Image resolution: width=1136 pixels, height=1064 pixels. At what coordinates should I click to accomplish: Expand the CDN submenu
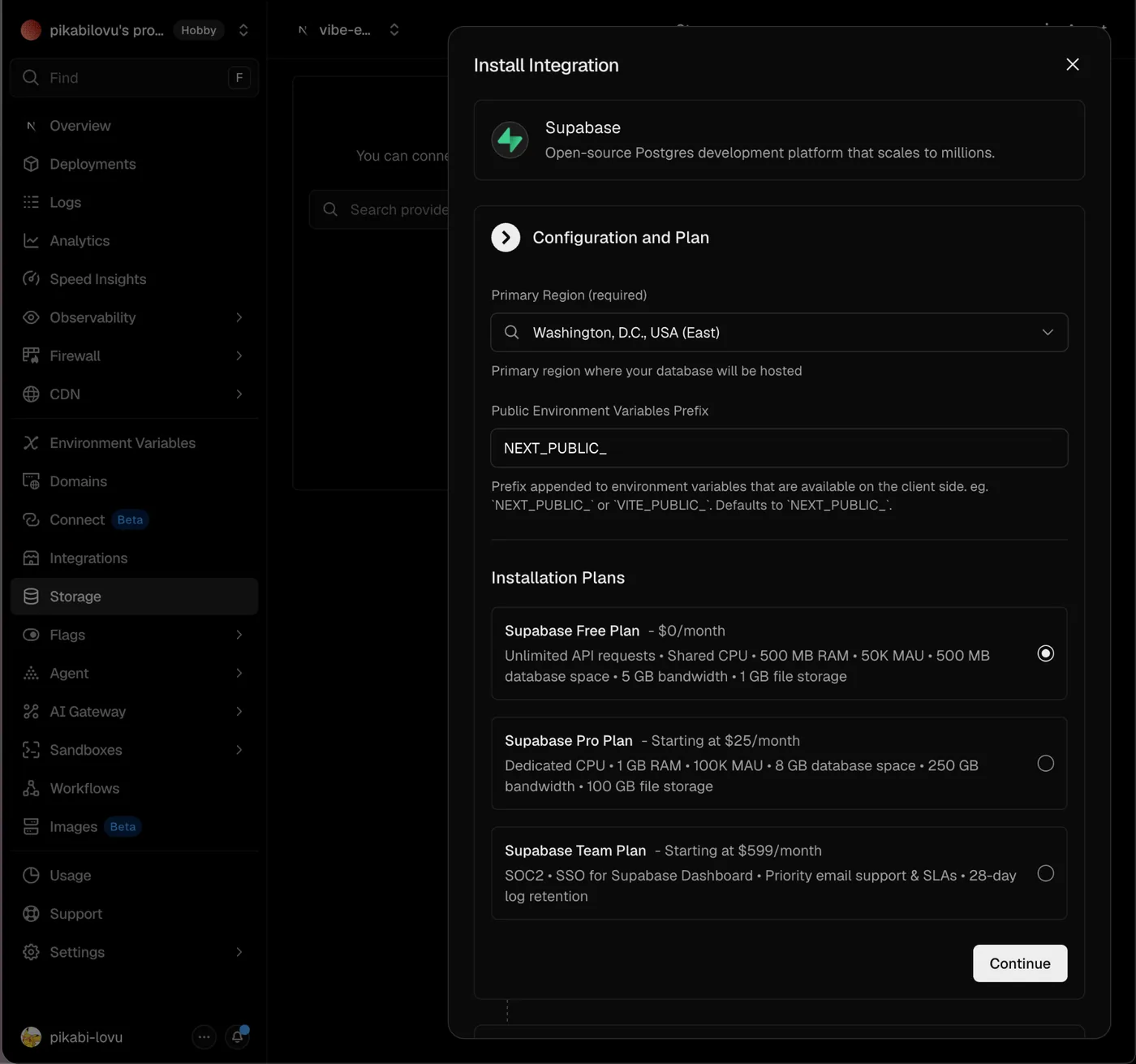[239, 394]
